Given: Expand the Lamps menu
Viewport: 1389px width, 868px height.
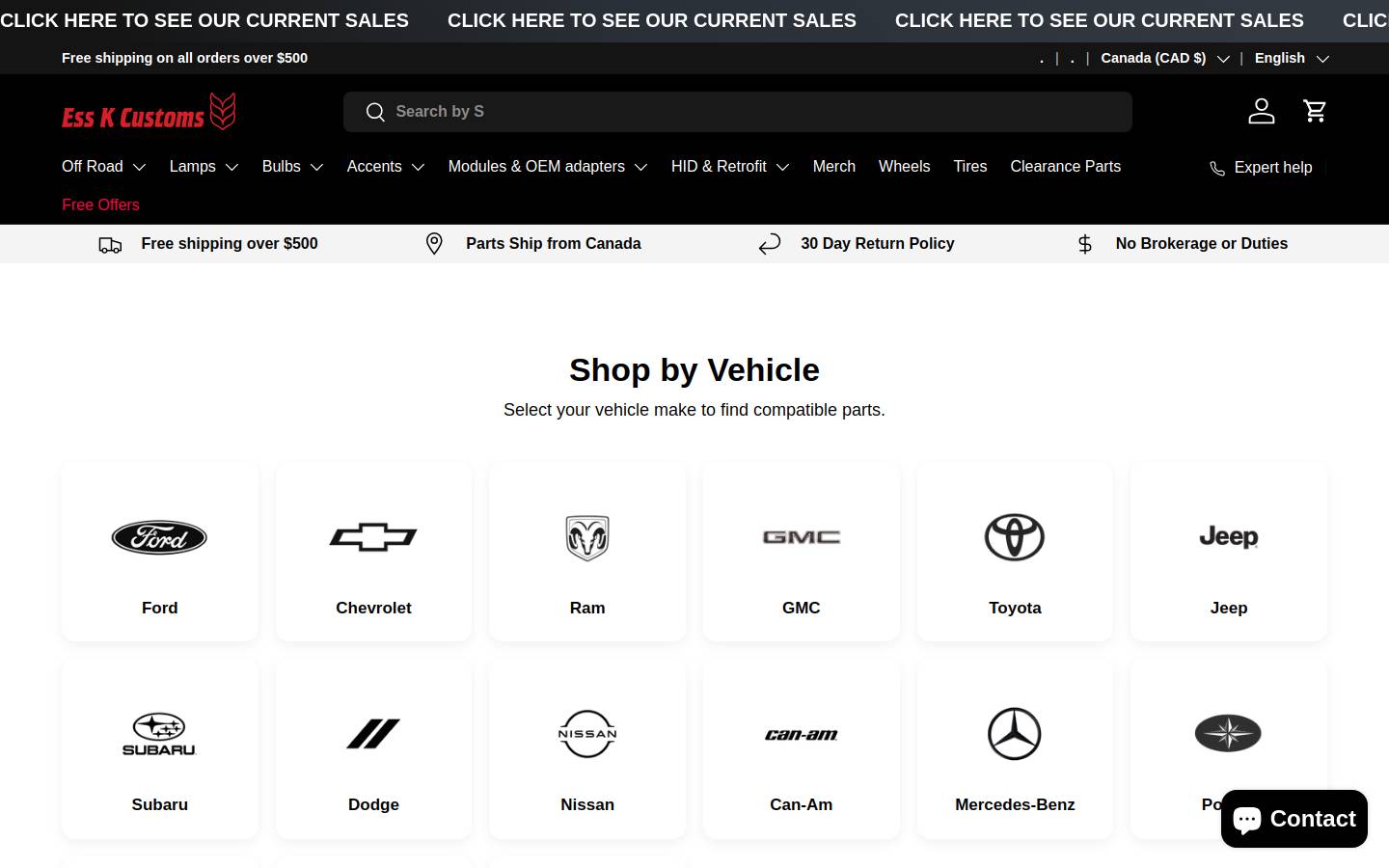Looking at the screenshot, I should [204, 167].
